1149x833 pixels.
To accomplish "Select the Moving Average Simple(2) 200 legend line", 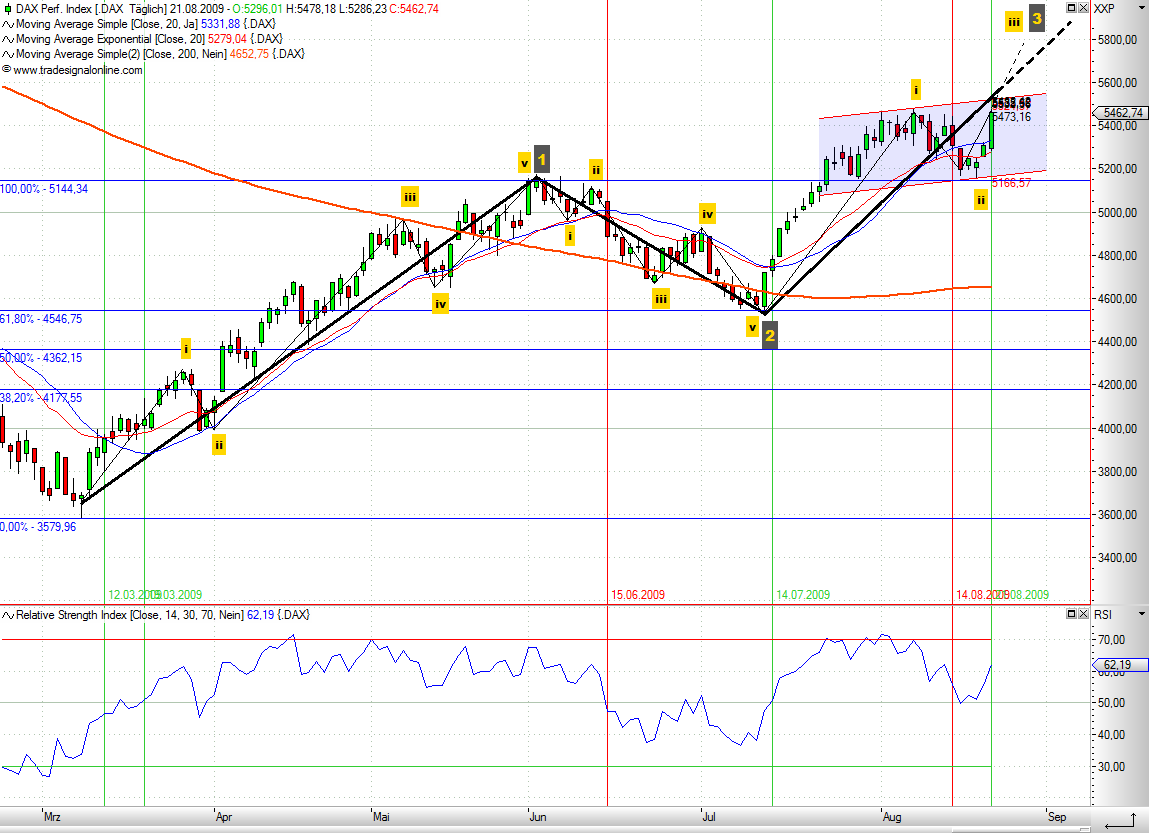I will point(160,53).
